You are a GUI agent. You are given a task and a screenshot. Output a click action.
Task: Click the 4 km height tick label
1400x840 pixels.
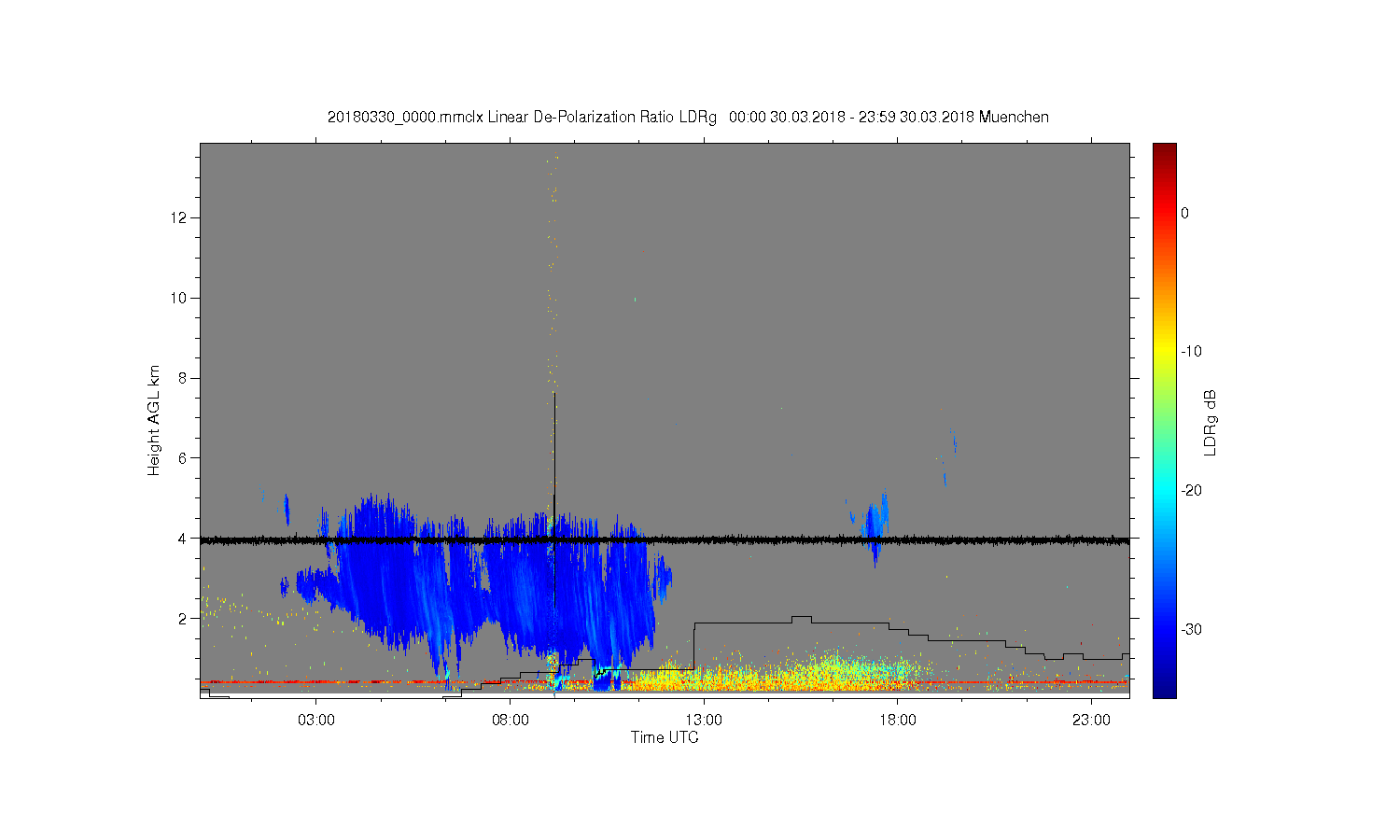(184, 539)
